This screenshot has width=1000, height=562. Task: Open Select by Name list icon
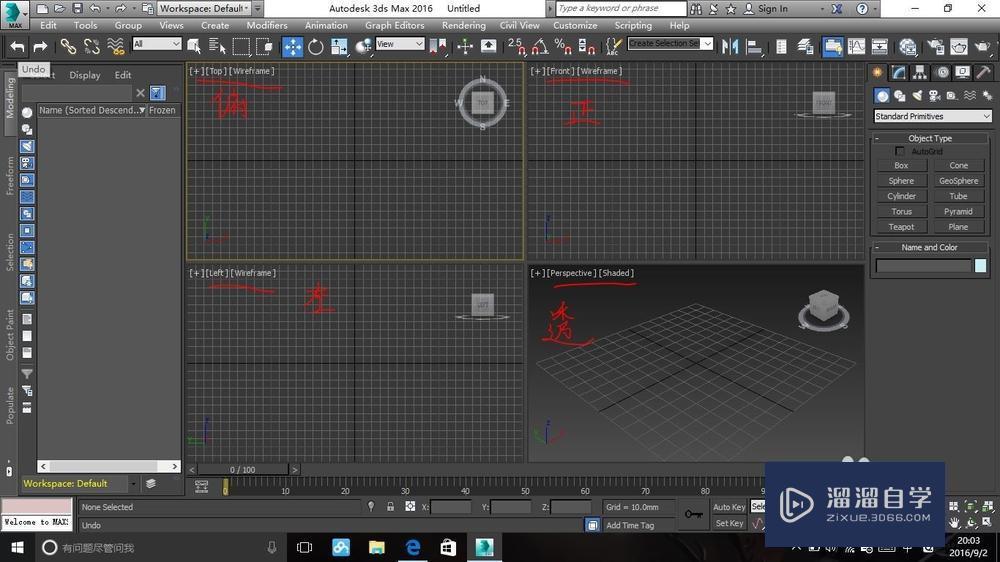[217, 47]
